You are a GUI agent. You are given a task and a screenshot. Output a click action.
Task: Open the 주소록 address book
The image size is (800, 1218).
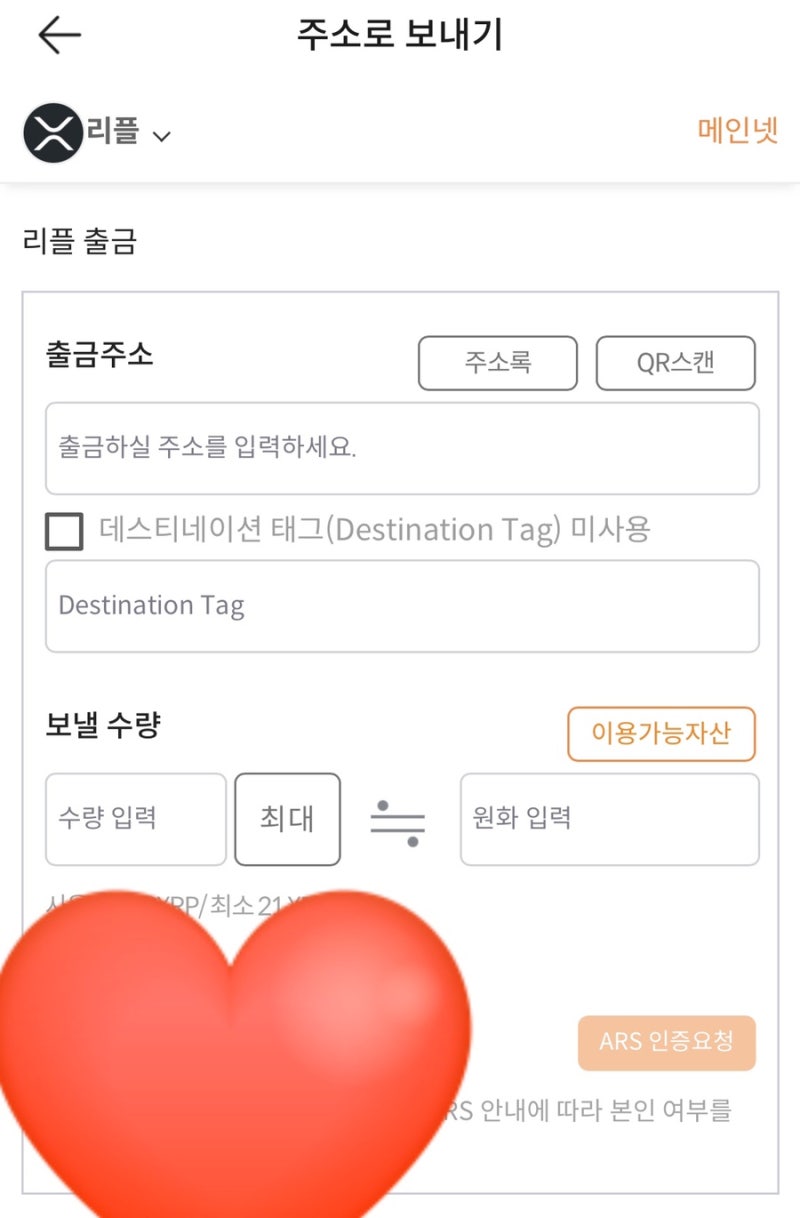point(496,363)
